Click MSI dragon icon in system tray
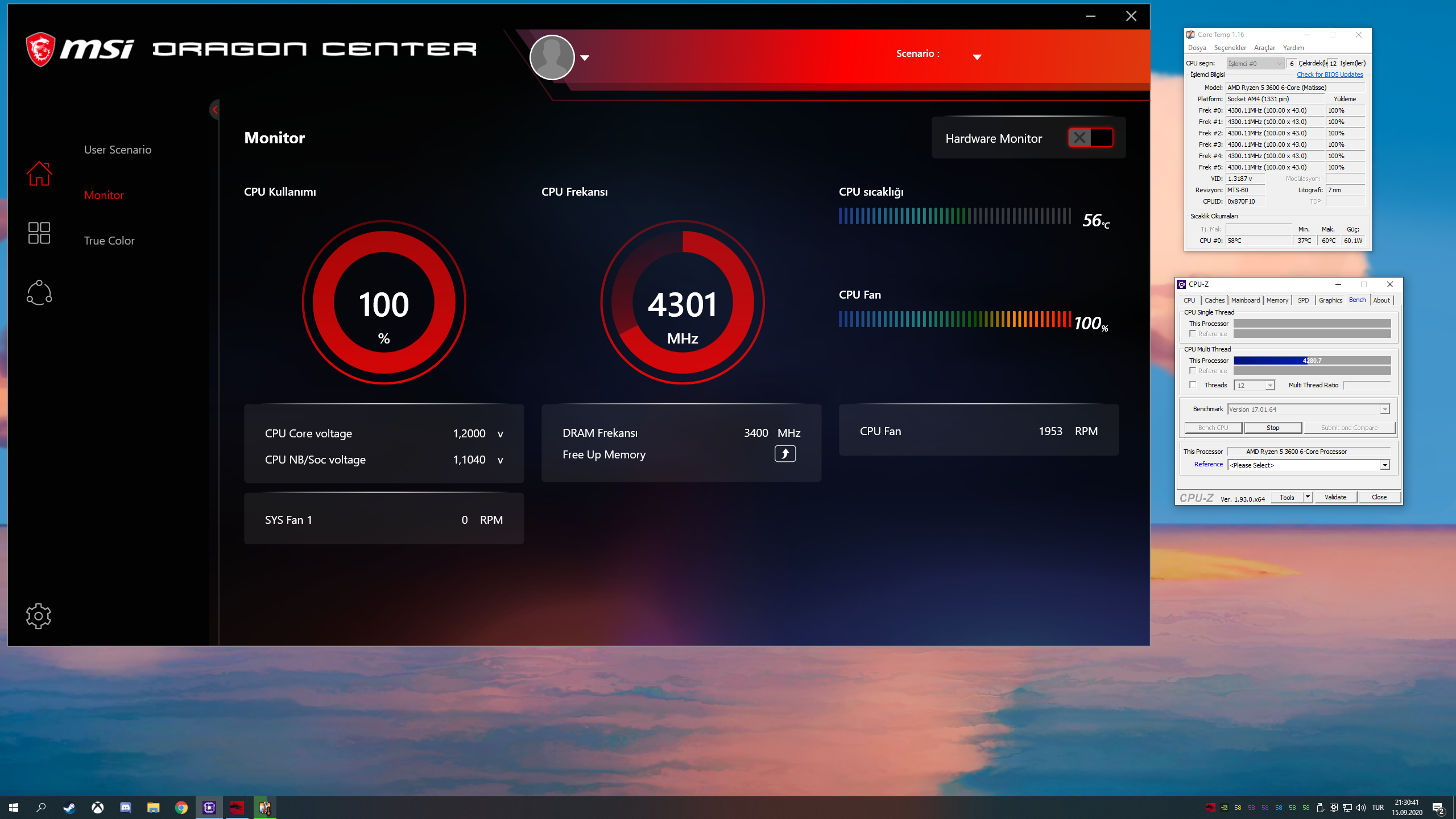Image resolution: width=1456 pixels, height=819 pixels. pyautogui.click(x=1210, y=808)
